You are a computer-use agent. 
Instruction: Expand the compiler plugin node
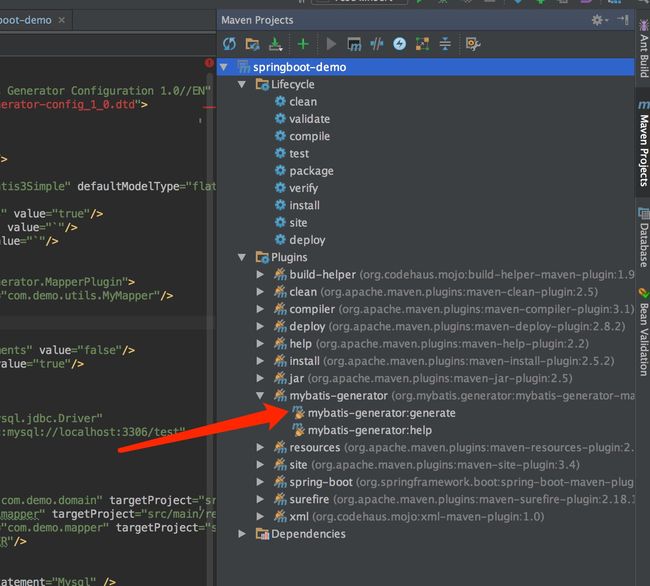click(260, 309)
